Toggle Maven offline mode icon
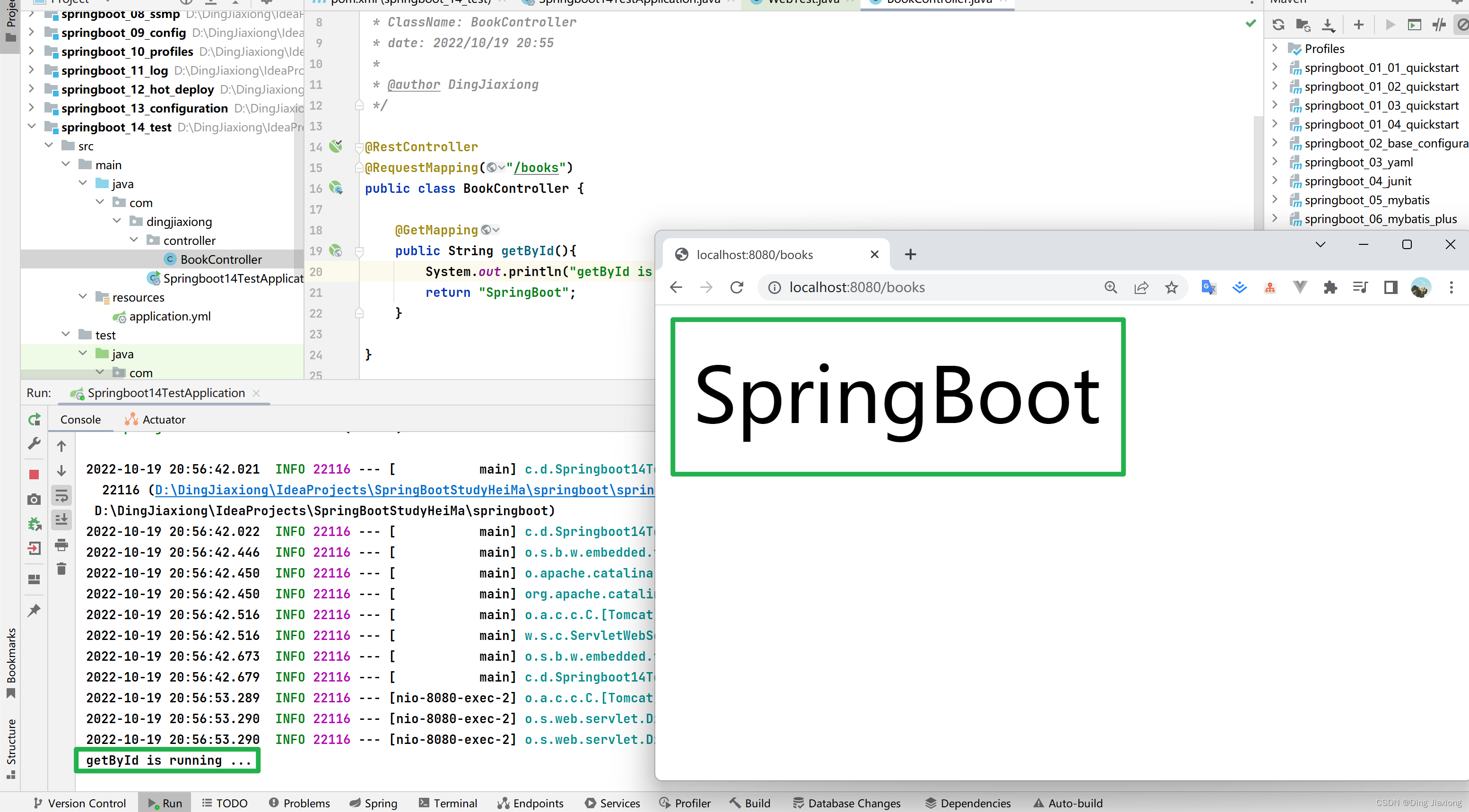This screenshot has width=1469, height=812. (1439, 25)
